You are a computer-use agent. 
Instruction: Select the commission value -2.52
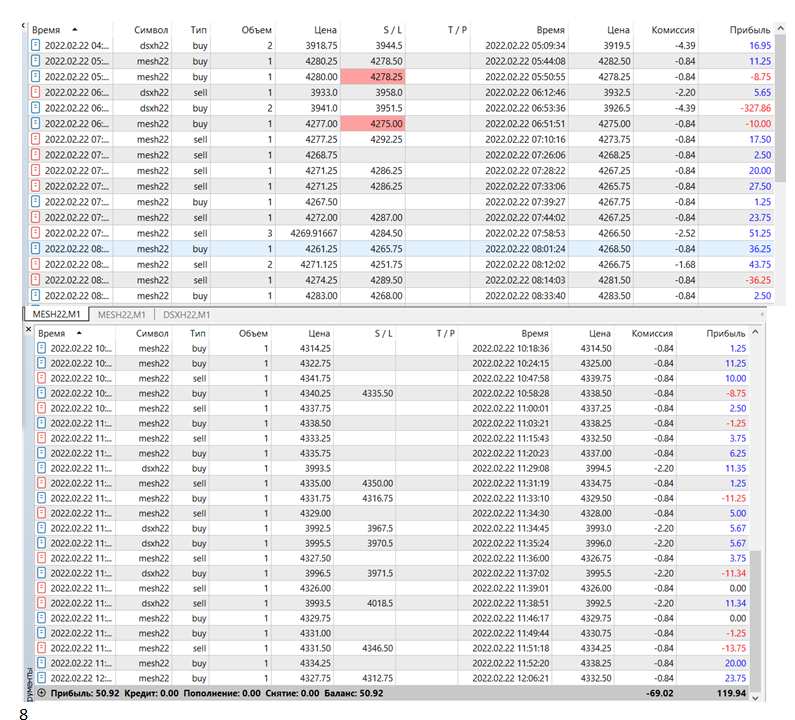pyautogui.click(x=685, y=233)
